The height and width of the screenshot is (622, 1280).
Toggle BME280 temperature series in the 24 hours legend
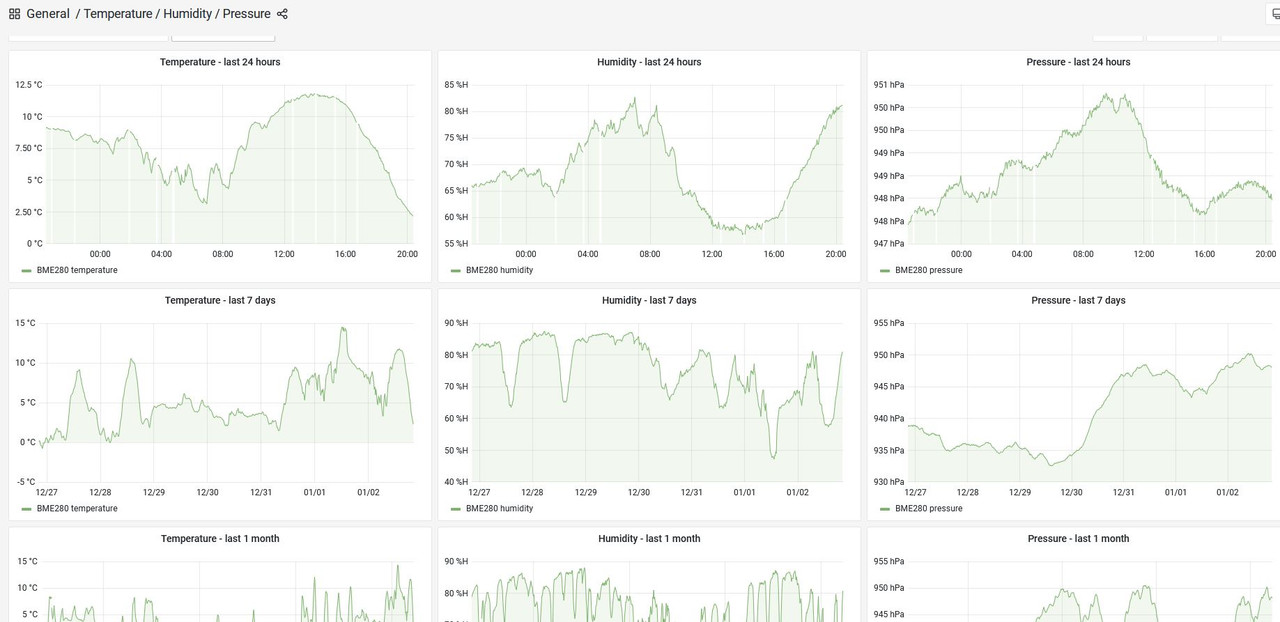click(77, 270)
